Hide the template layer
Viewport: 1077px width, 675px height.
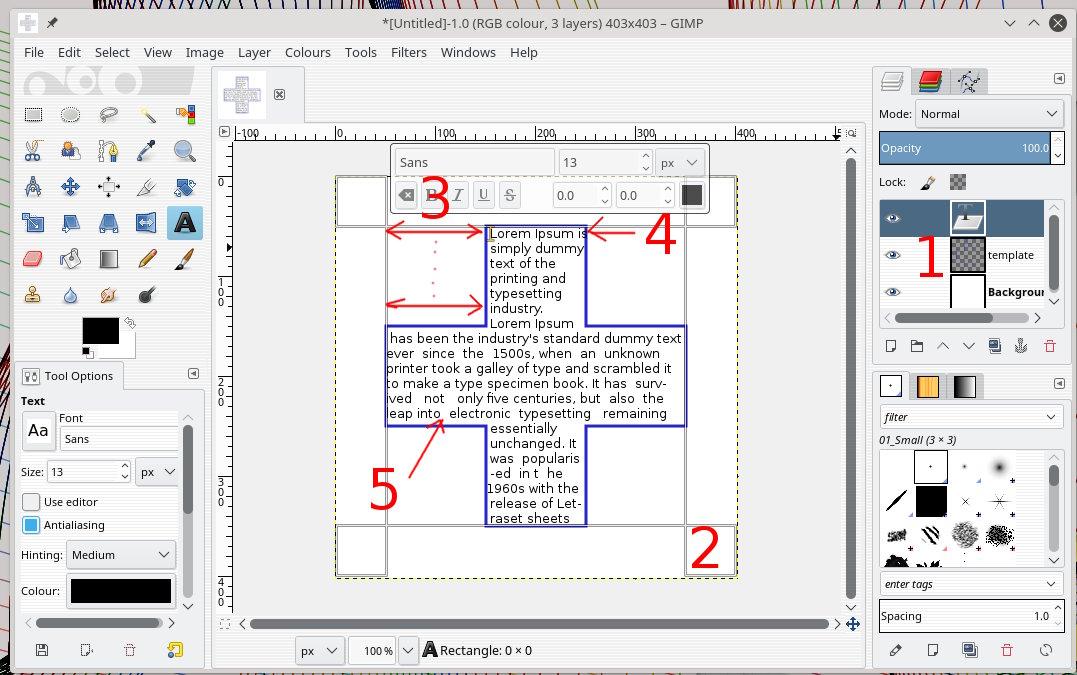[x=892, y=255]
